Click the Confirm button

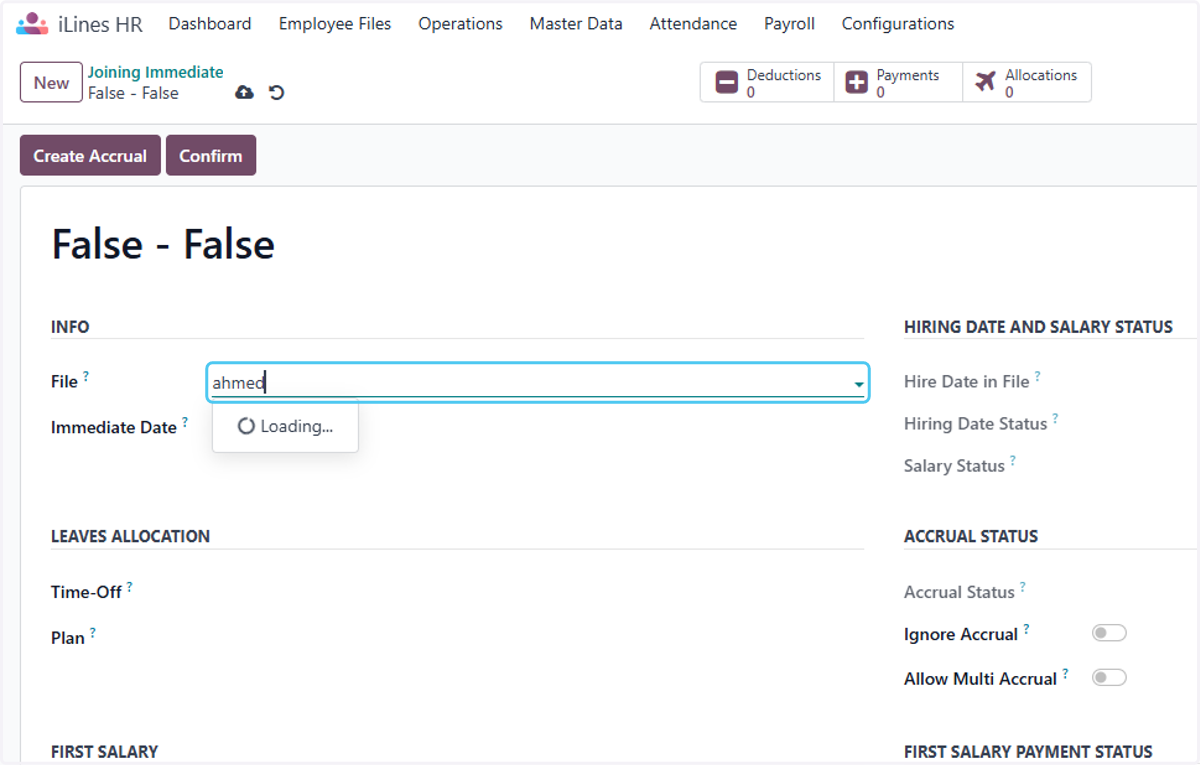pos(211,156)
